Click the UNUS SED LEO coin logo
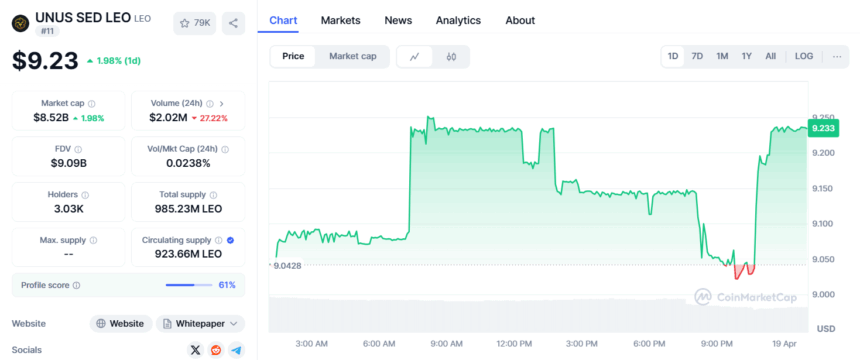860x360 pixels. click(21, 24)
